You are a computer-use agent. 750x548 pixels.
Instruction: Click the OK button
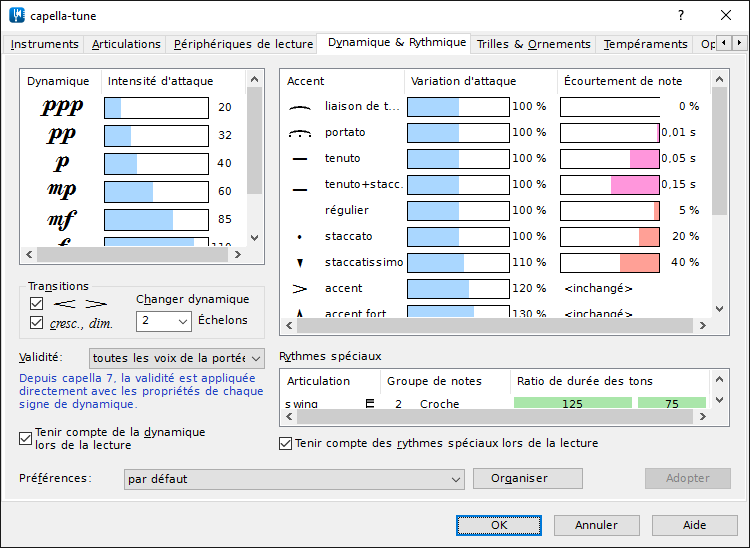point(499,525)
